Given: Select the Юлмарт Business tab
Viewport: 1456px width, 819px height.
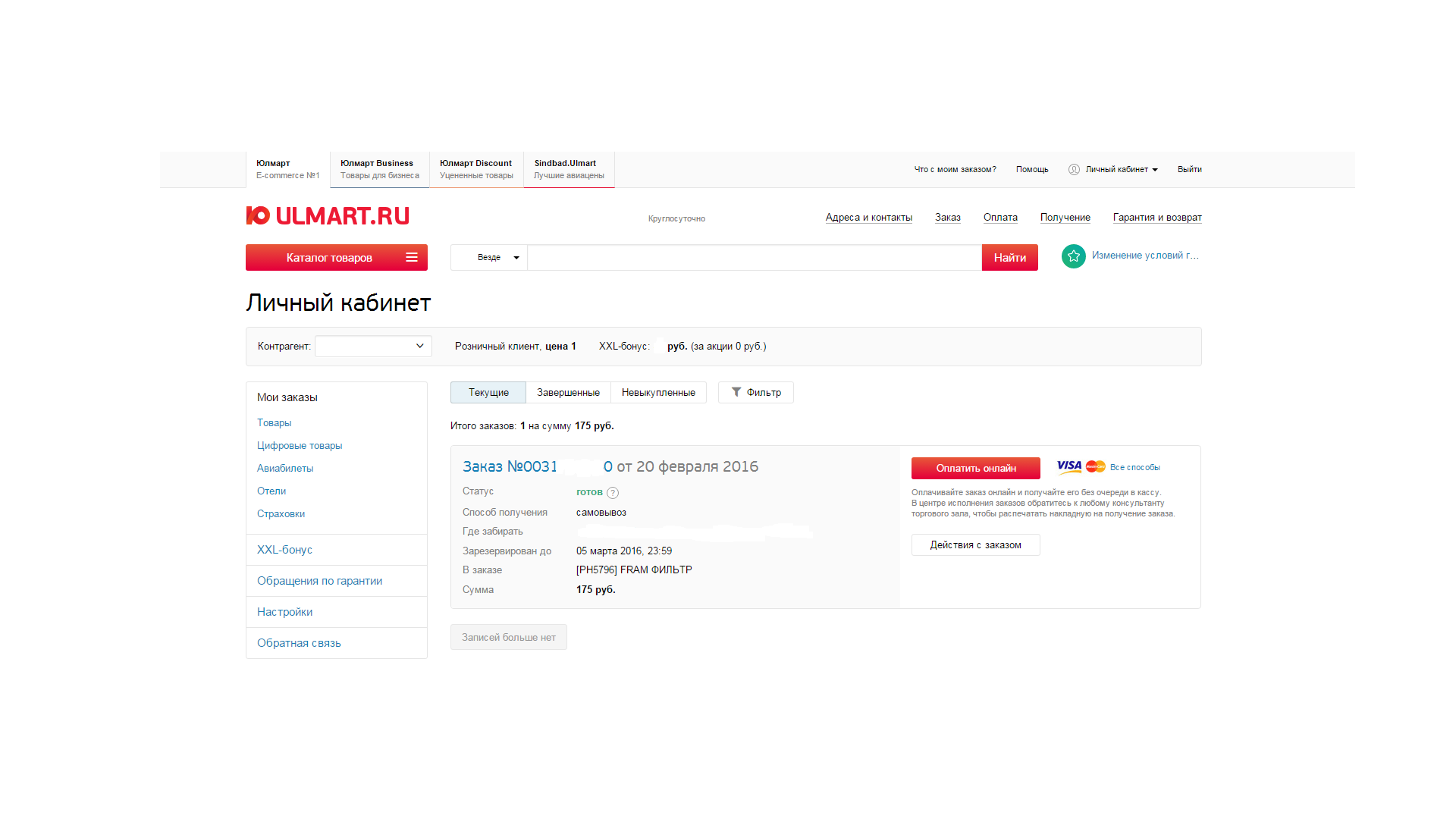Looking at the screenshot, I should click(x=379, y=169).
